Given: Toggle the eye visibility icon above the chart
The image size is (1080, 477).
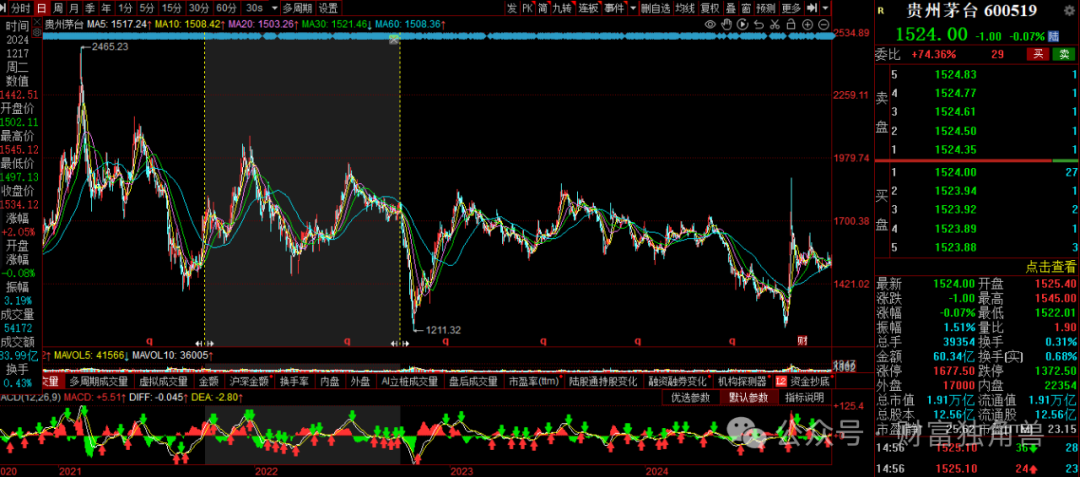Looking at the screenshot, I should point(710,24).
